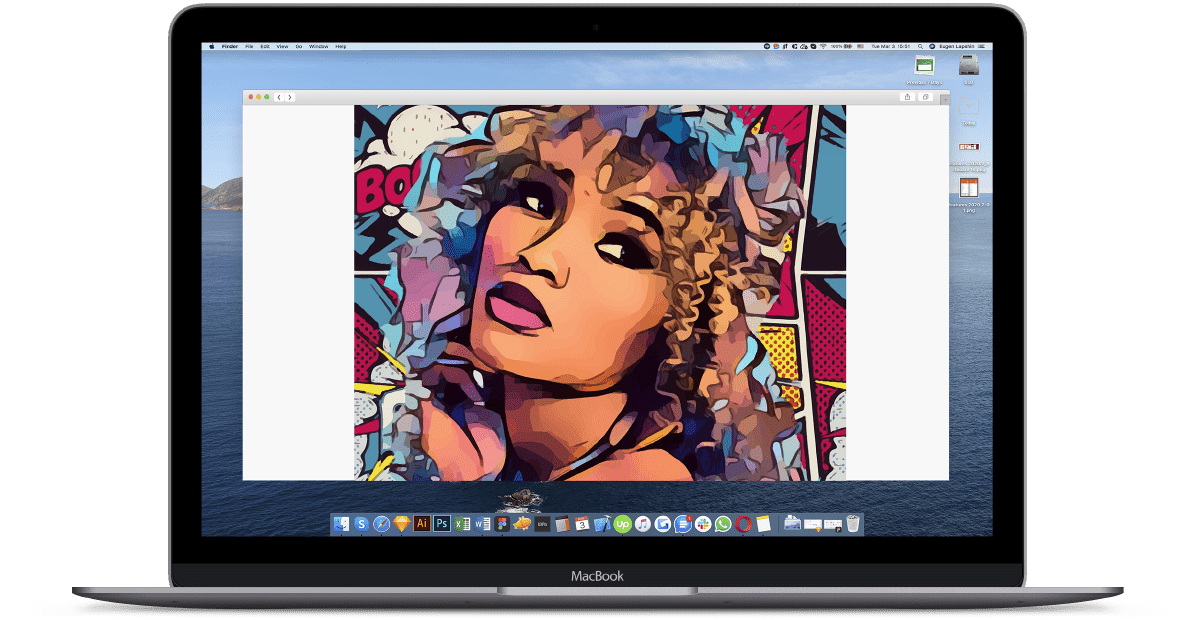Launch Slack from the Dock

(703, 523)
